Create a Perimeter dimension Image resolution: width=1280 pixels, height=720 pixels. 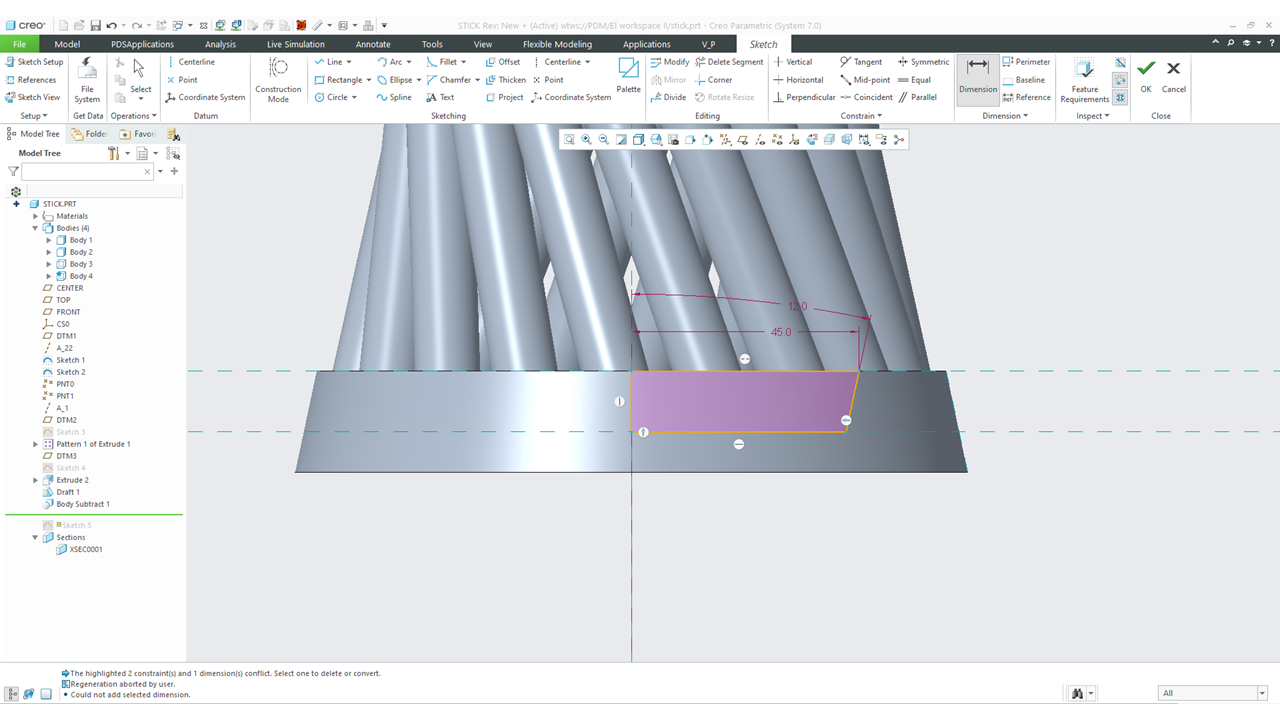pyautogui.click(x=1026, y=62)
